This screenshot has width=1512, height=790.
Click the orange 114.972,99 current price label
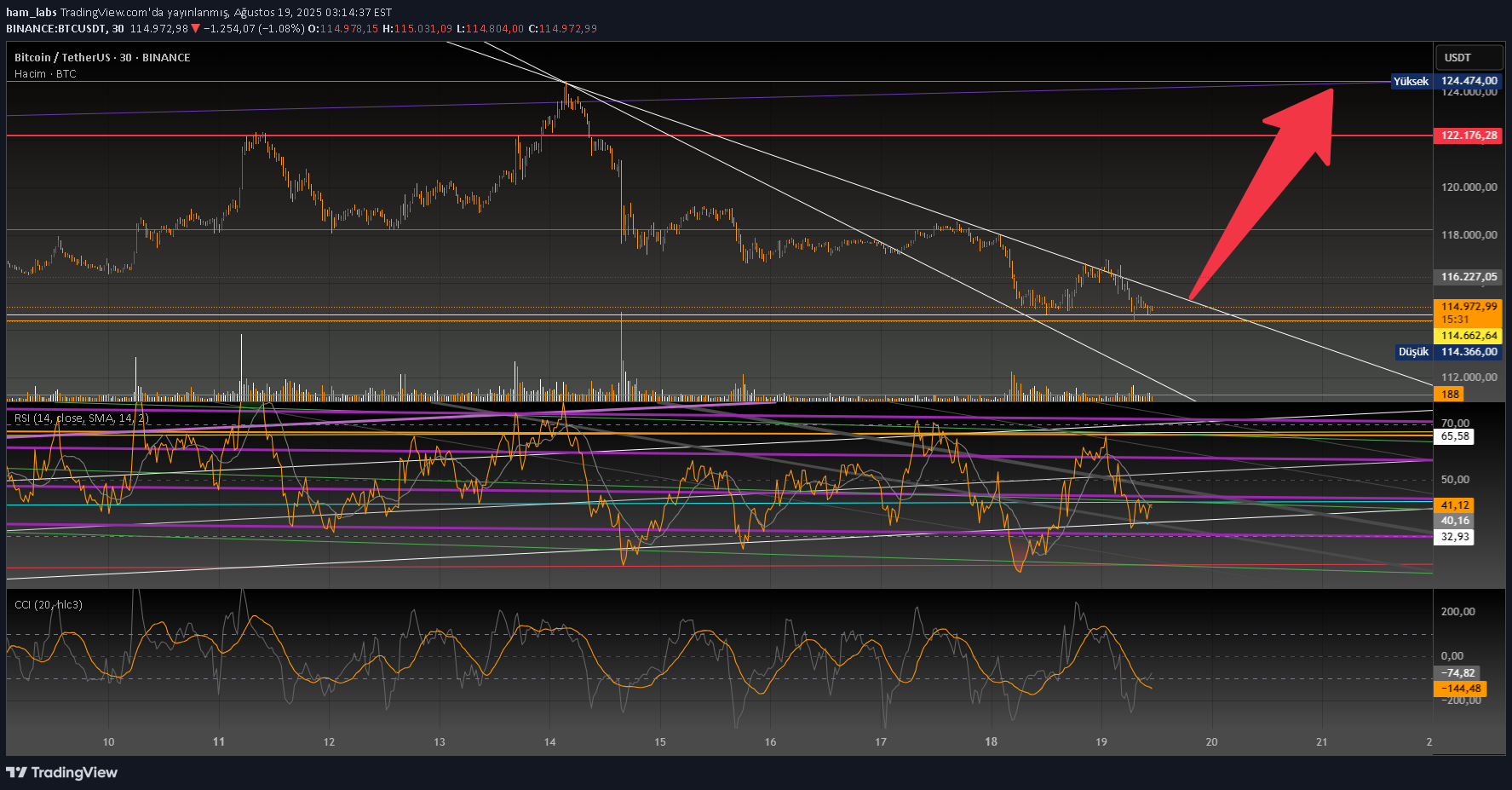[x=1469, y=307]
